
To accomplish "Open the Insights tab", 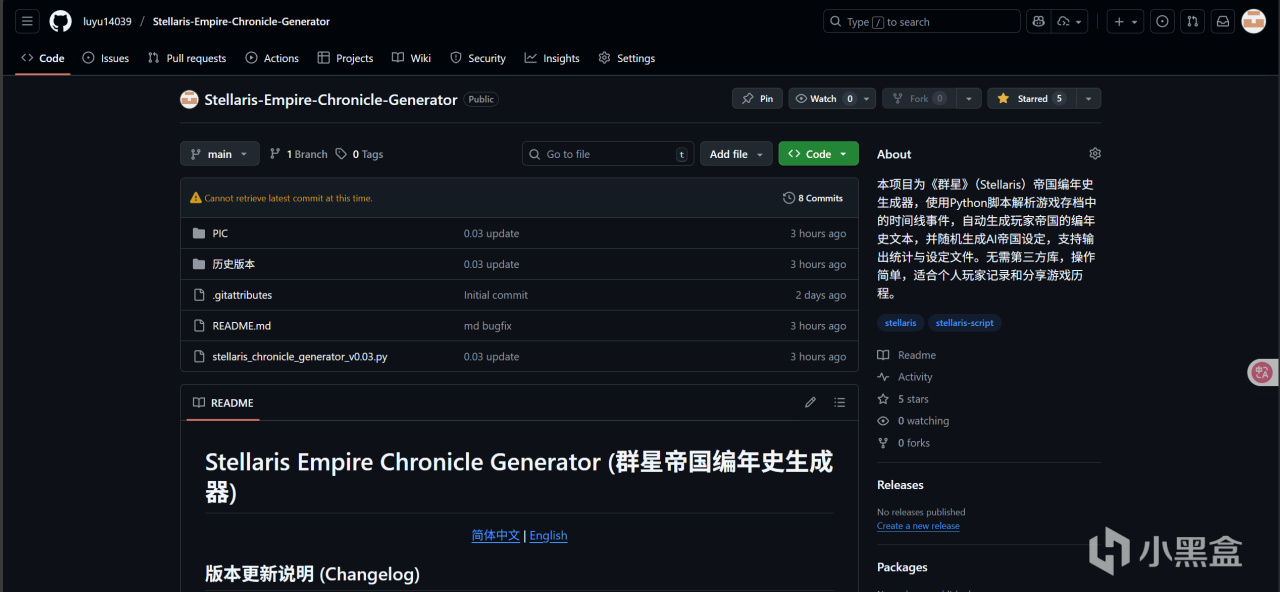I will tap(552, 58).
